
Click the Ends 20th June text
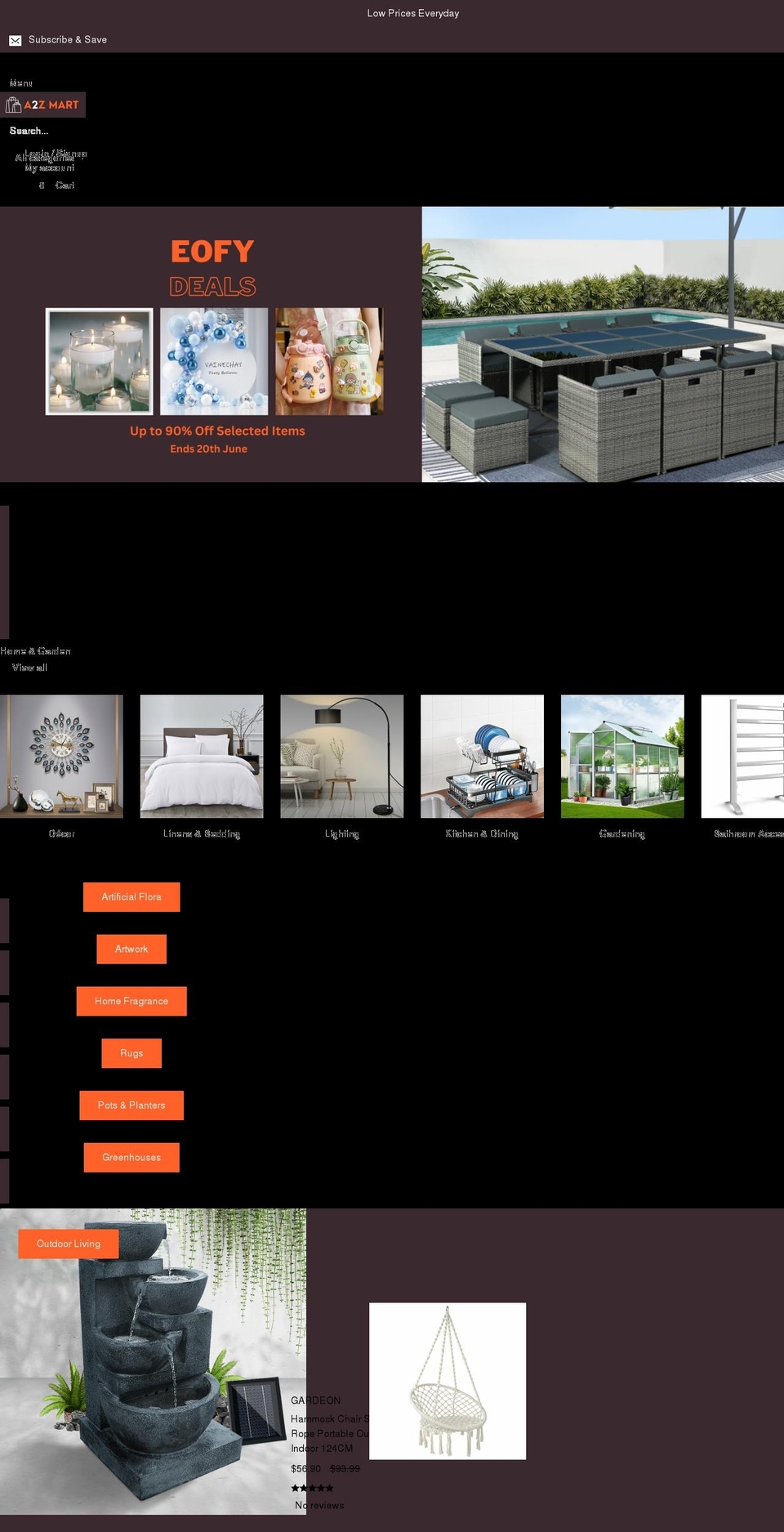click(208, 449)
